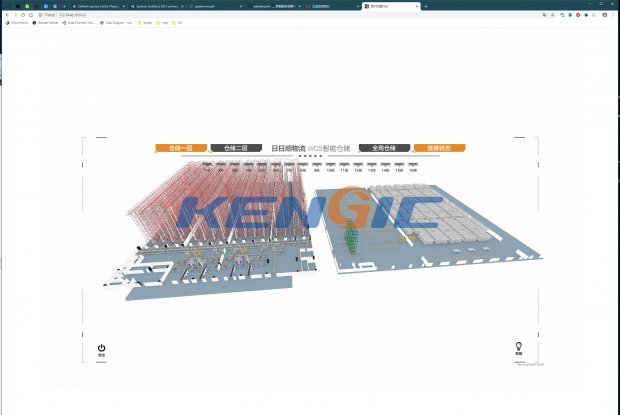This screenshot has height=415, width=620.
Task: Click the Chrome profile avatar icon
Action: point(604,15)
